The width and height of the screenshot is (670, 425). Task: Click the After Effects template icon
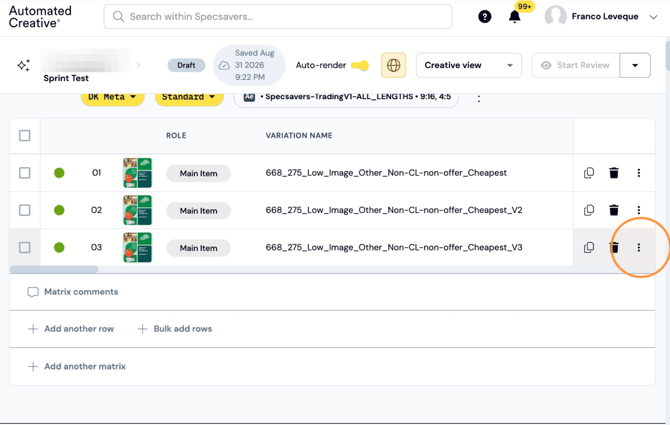tap(249, 97)
